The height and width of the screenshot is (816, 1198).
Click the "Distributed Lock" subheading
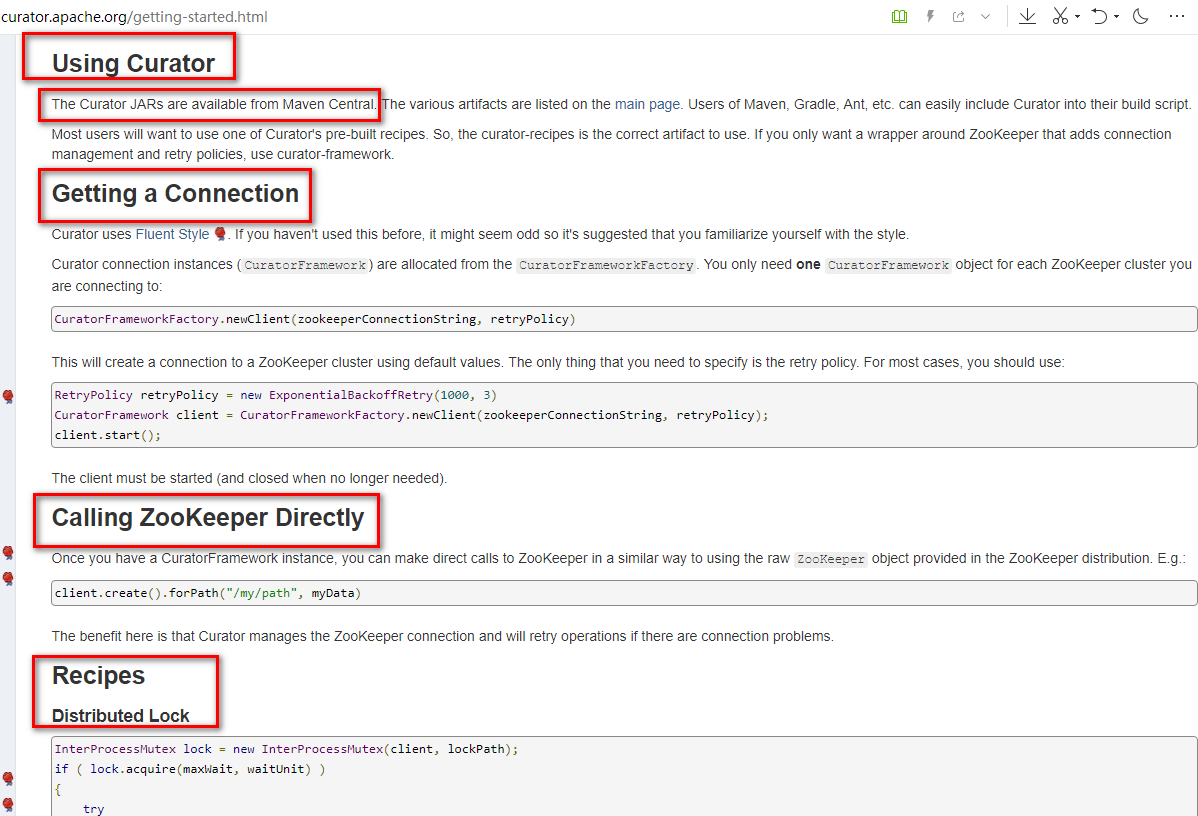(x=121, y=716)
